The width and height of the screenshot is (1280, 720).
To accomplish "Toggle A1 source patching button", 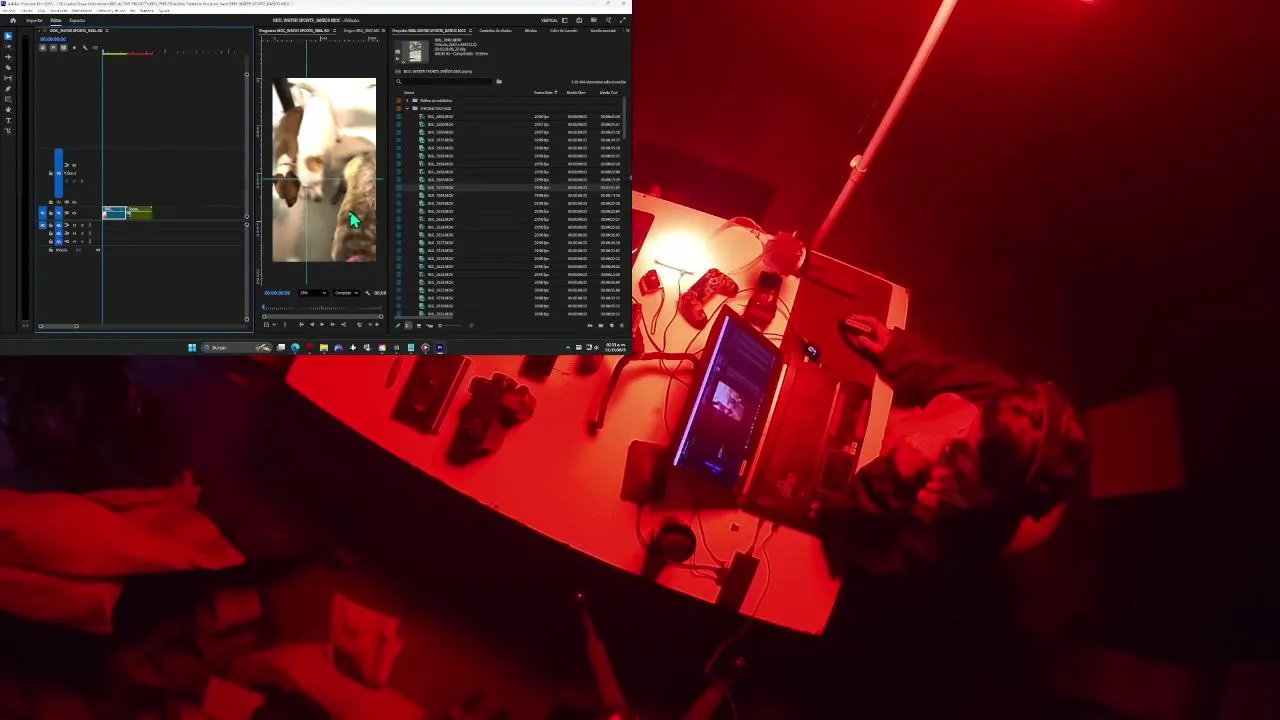I will (43, 225).
